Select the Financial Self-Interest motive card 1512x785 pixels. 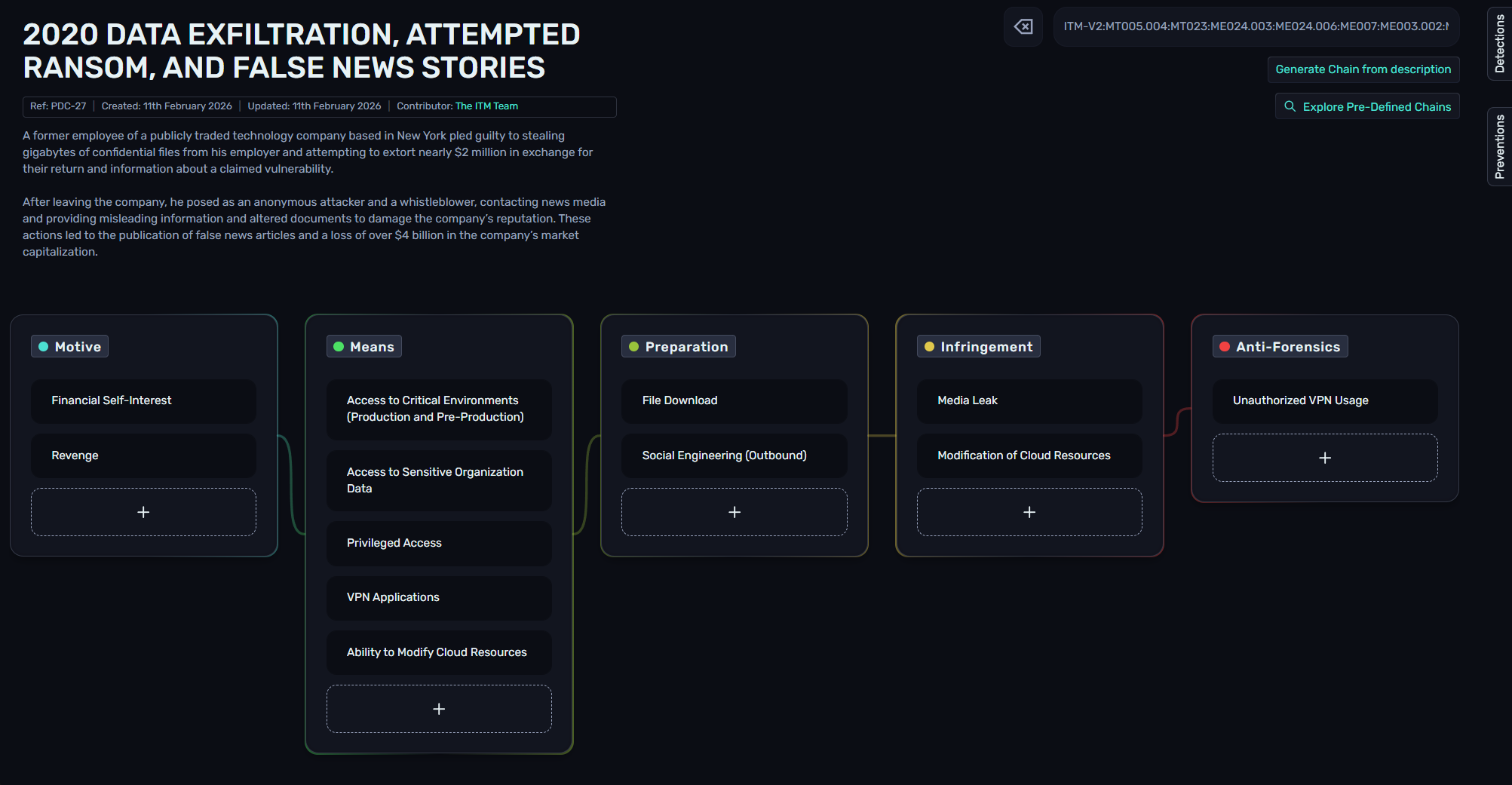[143, 400]
